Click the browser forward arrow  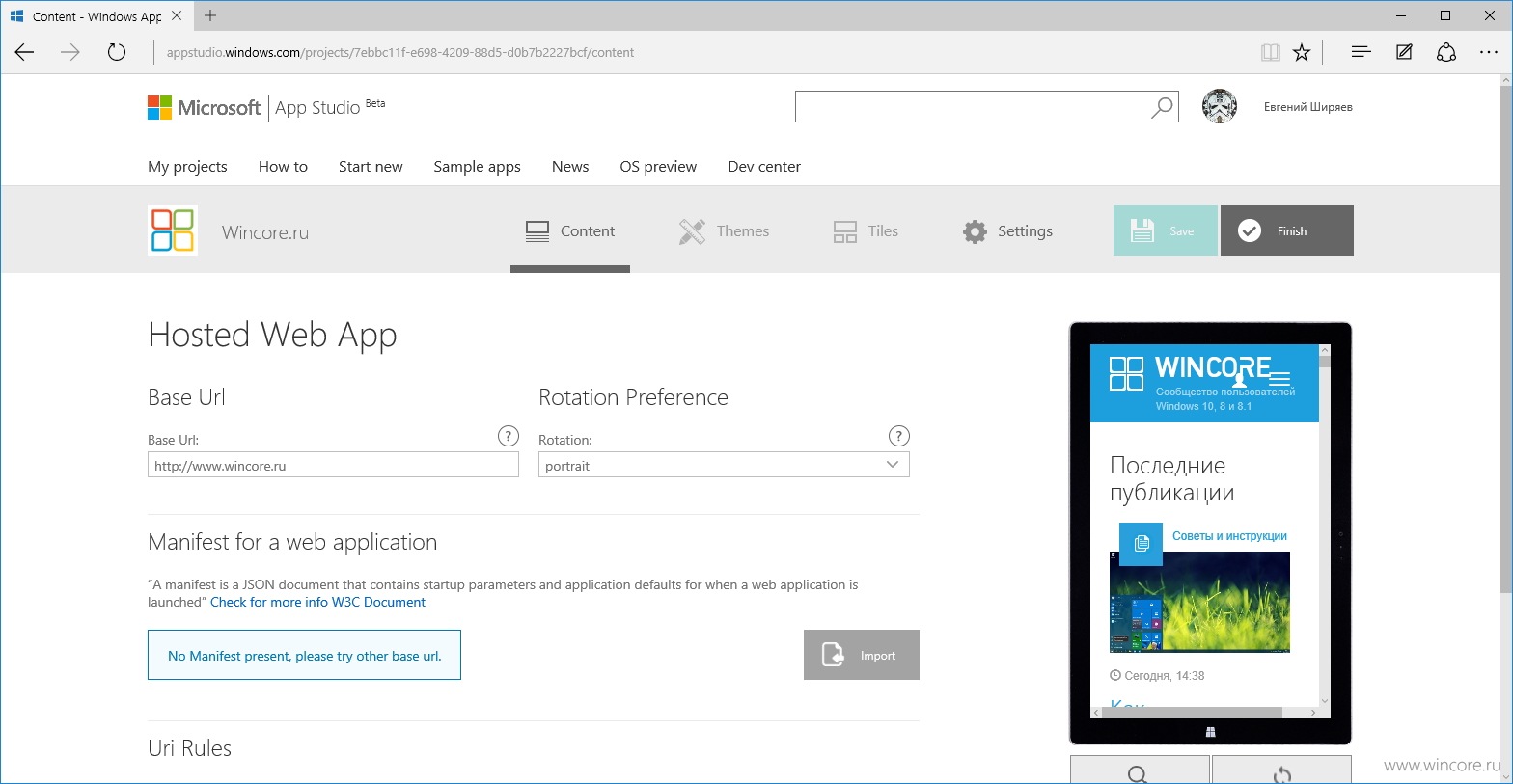coord(70,52)
